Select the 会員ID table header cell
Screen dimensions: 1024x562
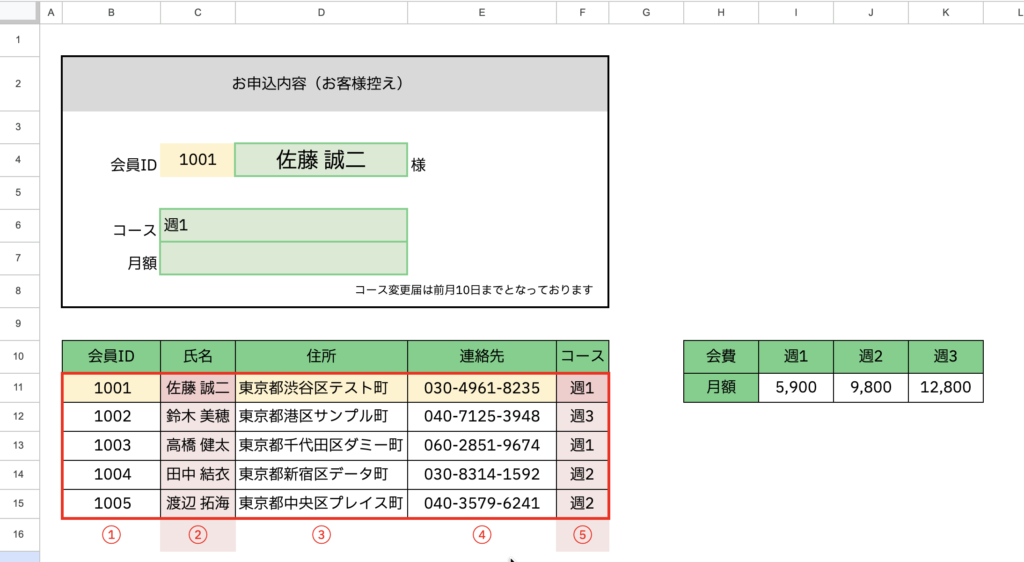(111, 356)
